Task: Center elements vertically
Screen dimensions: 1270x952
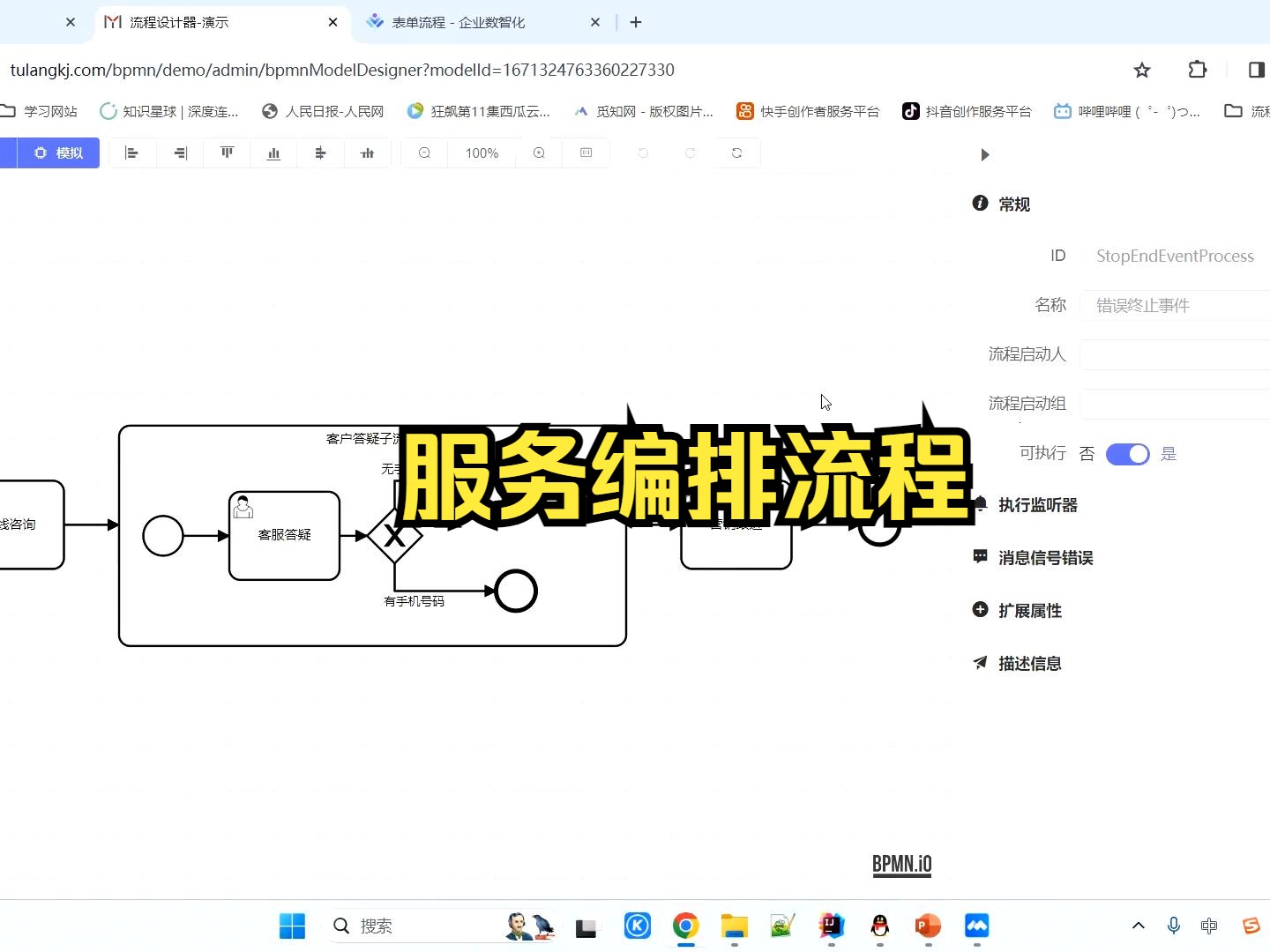Action: pos(367,153)
